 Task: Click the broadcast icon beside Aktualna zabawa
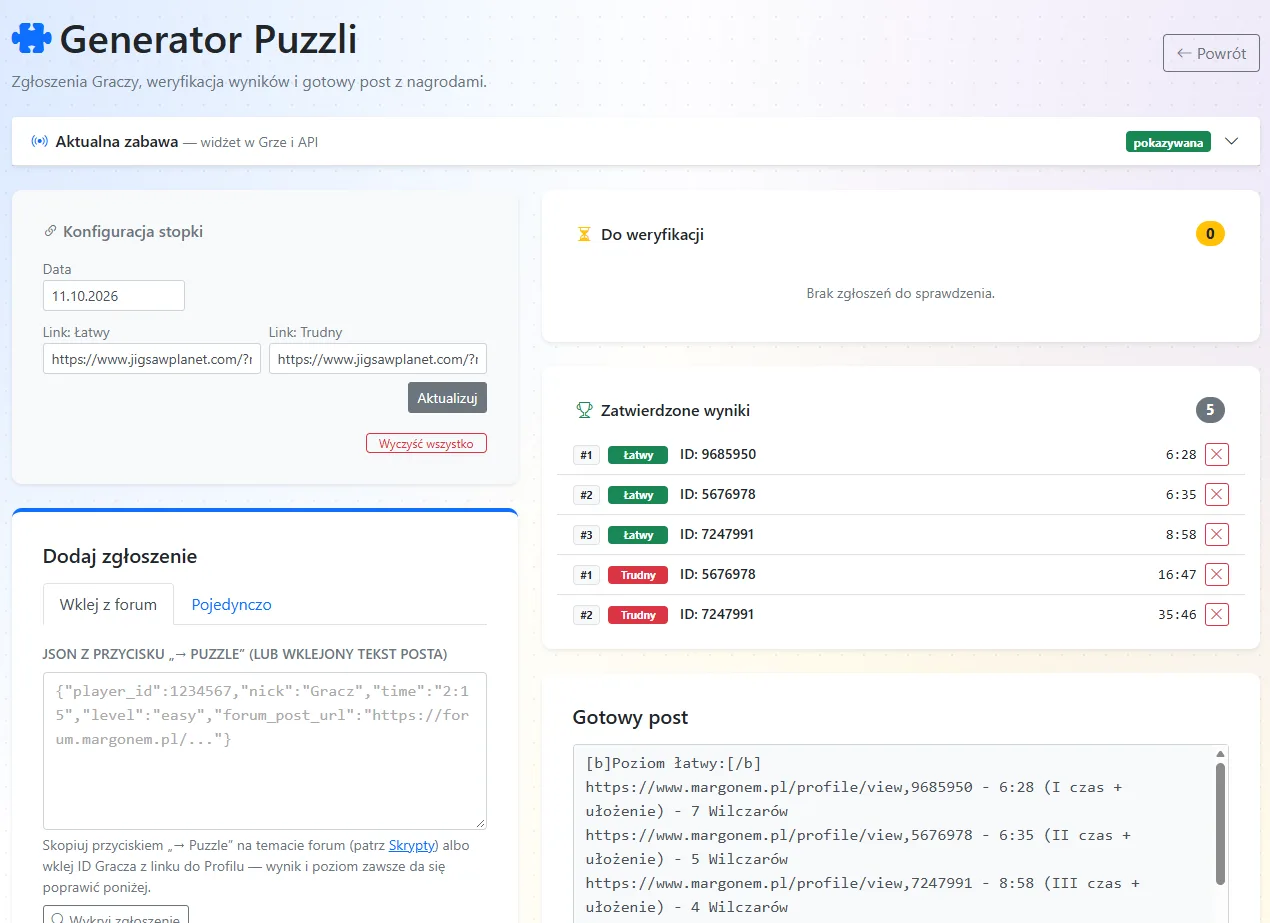tap(40, 142)
